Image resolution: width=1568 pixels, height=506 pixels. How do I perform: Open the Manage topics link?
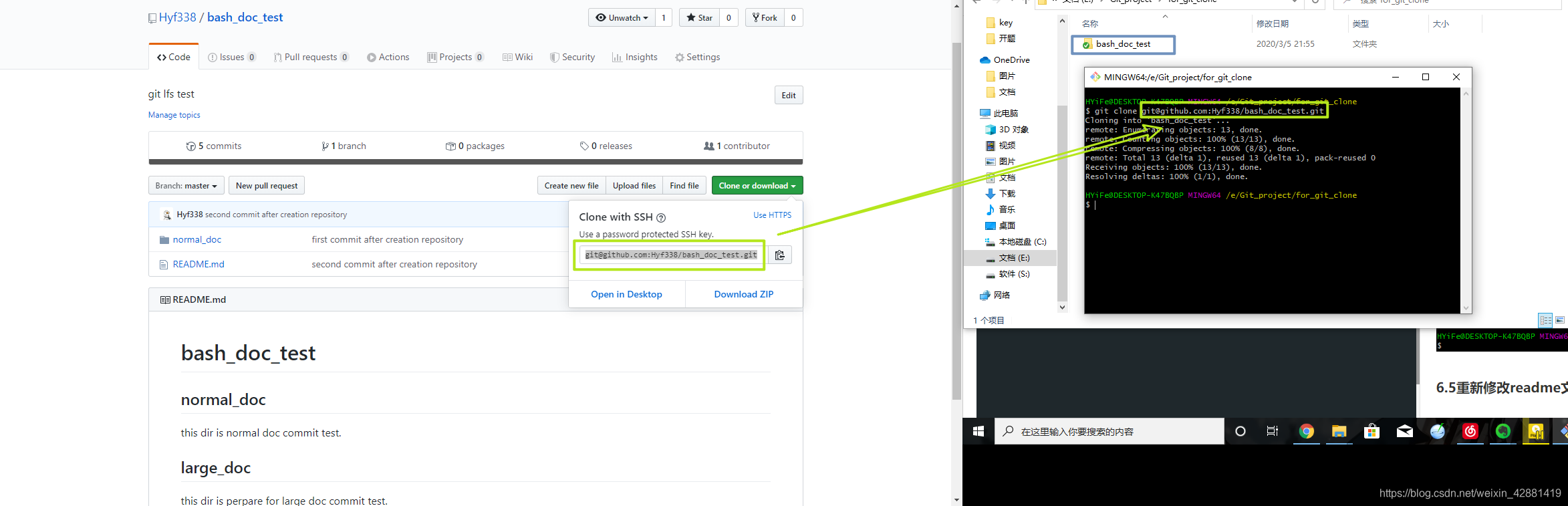174,115
